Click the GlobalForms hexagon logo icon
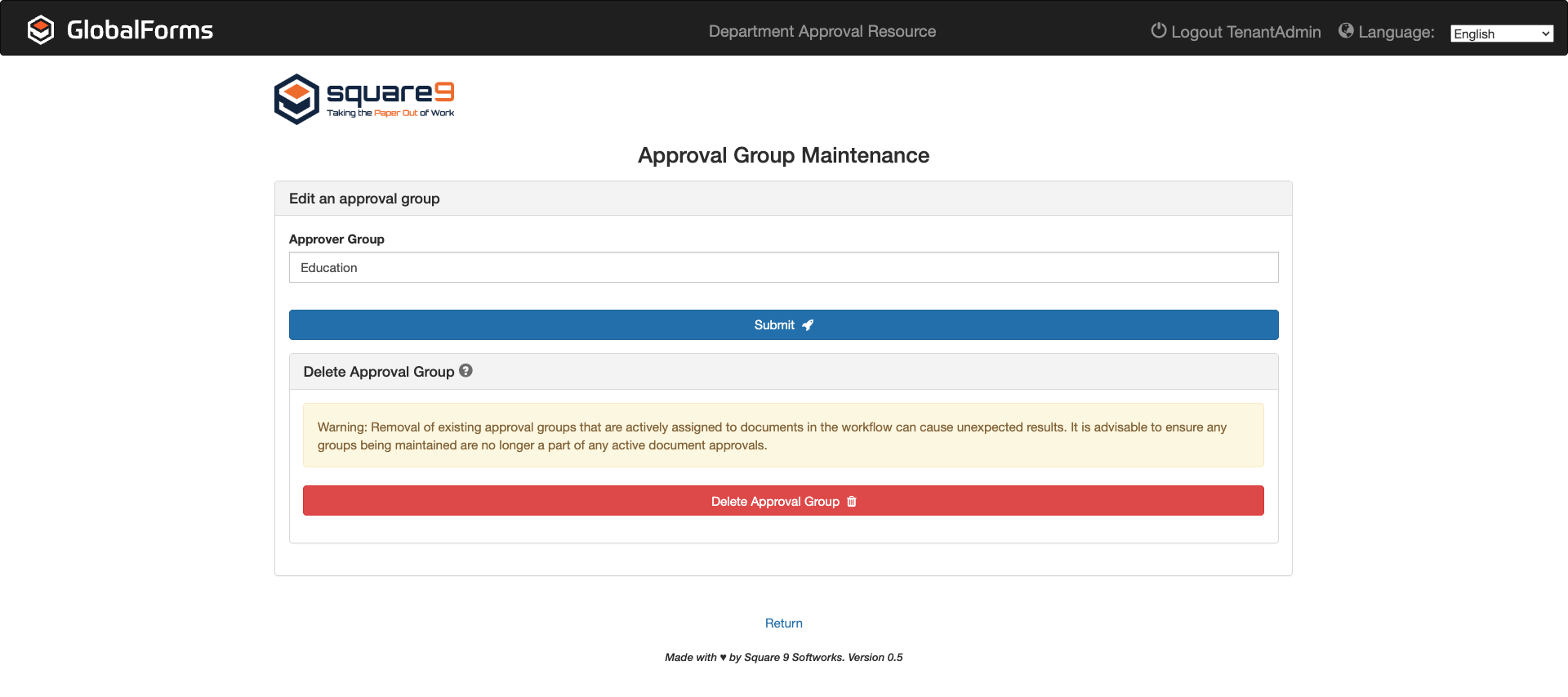This screenshot has height=697, width=1568. (40, 30)
